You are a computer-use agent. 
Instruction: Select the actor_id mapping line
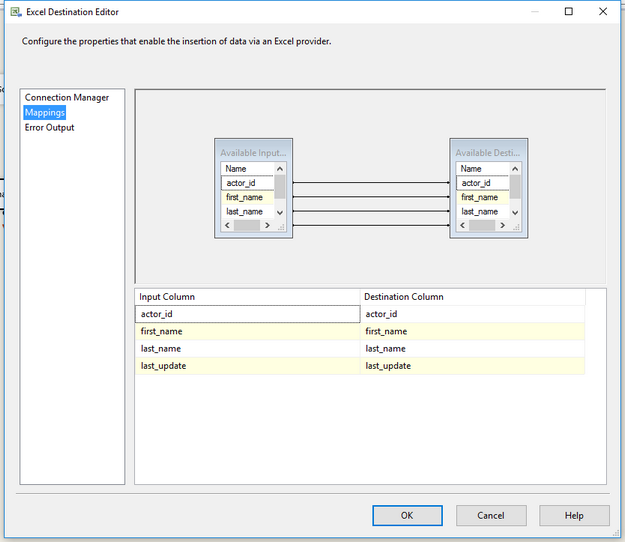(371, 183)
